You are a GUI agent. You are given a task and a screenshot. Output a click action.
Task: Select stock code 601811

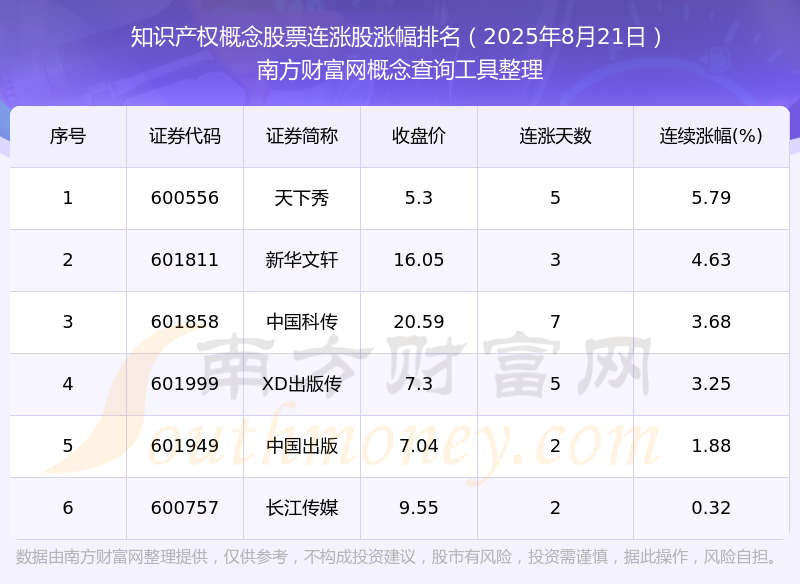click(185, 260)
